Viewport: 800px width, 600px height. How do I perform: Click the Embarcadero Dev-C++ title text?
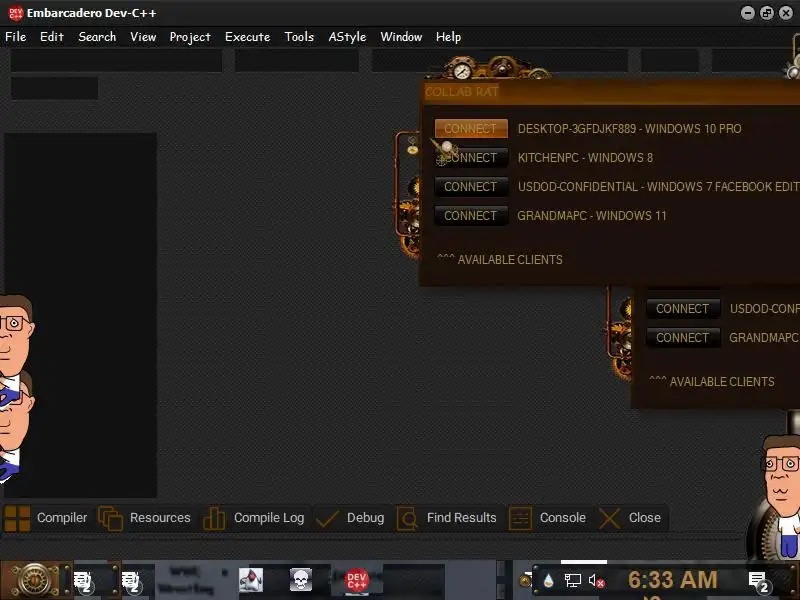tap(92, 13)
